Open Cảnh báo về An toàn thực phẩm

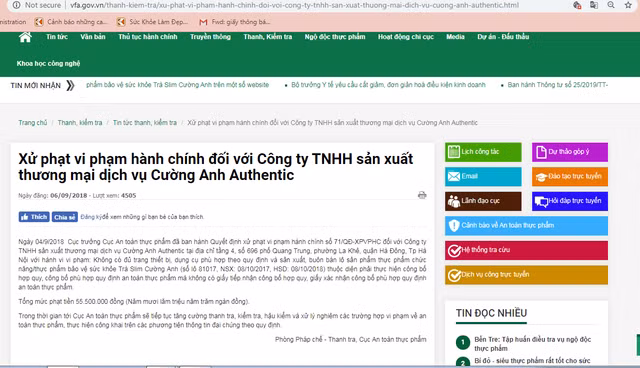tap(526, 226)
